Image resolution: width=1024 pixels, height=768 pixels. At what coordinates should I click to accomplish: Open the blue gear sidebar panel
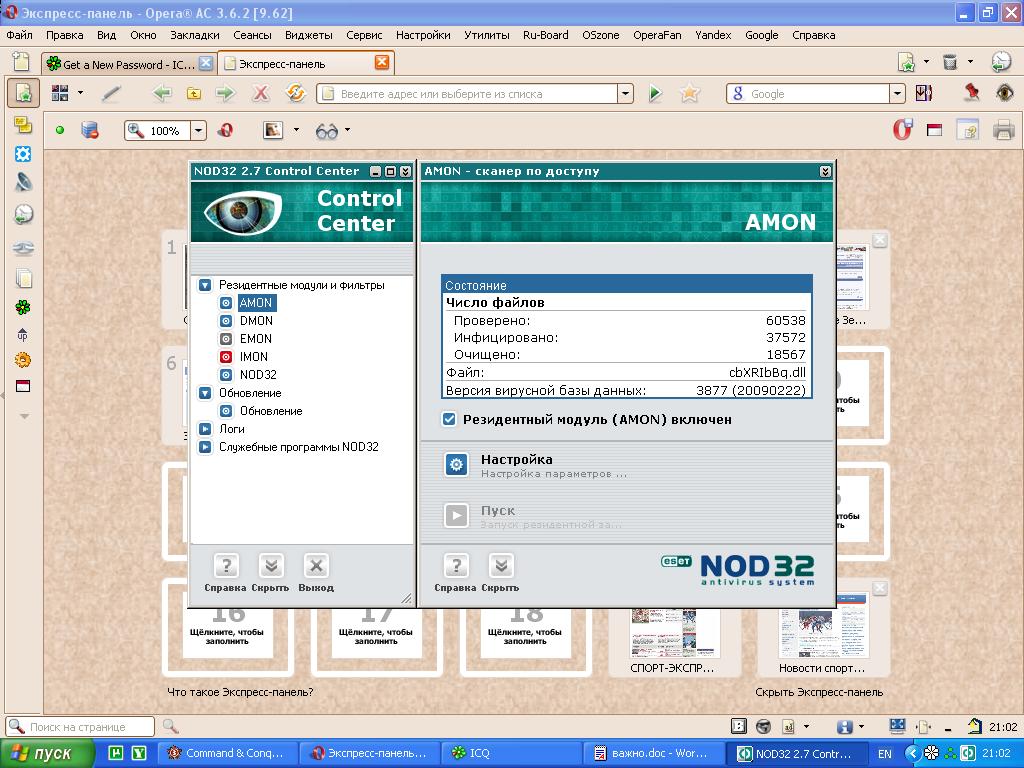pyautogui.click(x=23, y=155)
